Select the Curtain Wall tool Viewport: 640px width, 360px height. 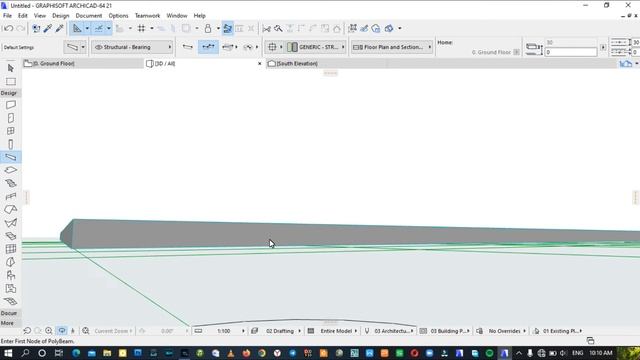[x=11, y=249]
